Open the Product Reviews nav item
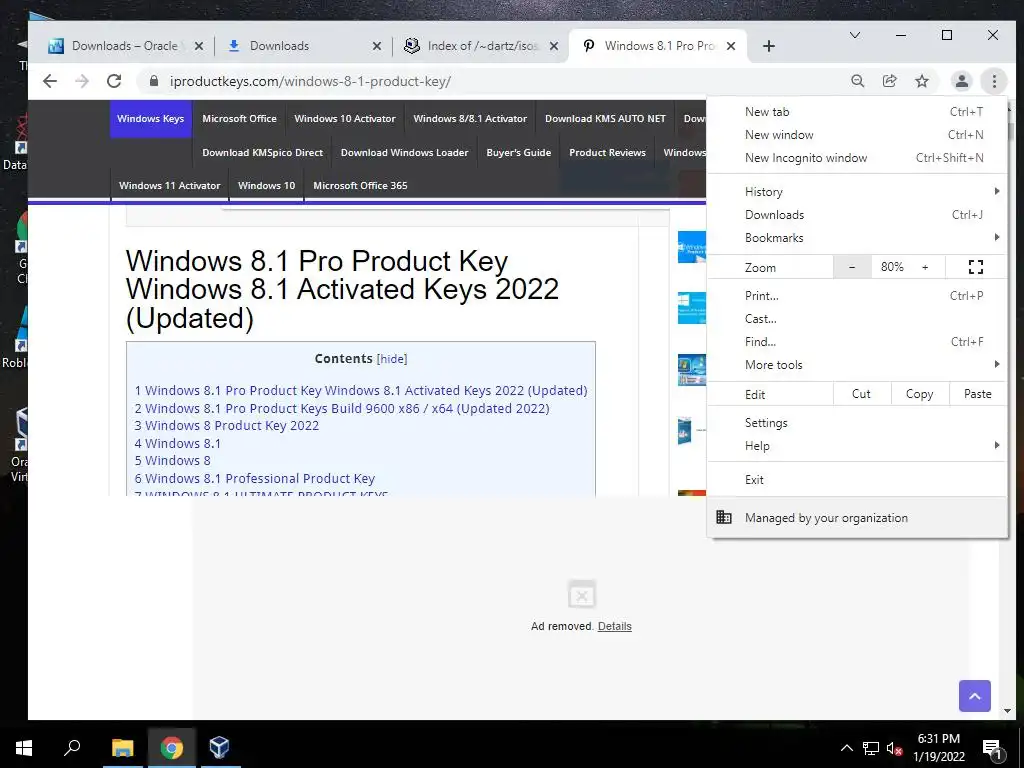Viewport: 1024px width, 768px height. (x=607, y=152)
